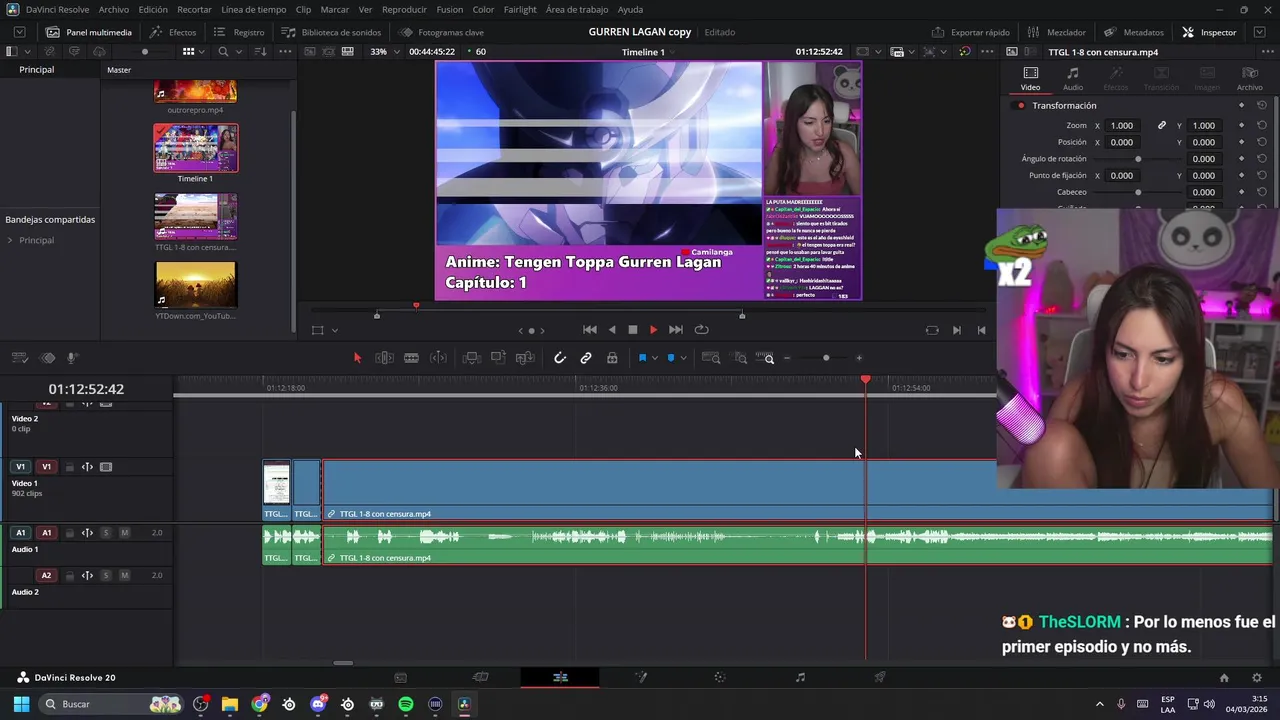Click the detail zoom icon
This screenshot has width=1280, height=720.
coord(740,358)
